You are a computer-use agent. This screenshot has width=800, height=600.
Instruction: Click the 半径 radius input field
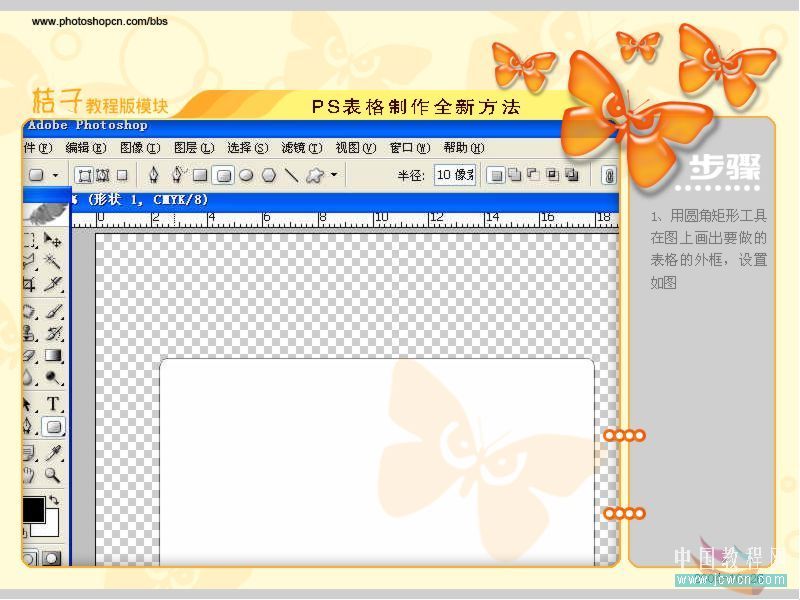pos(455,175)
